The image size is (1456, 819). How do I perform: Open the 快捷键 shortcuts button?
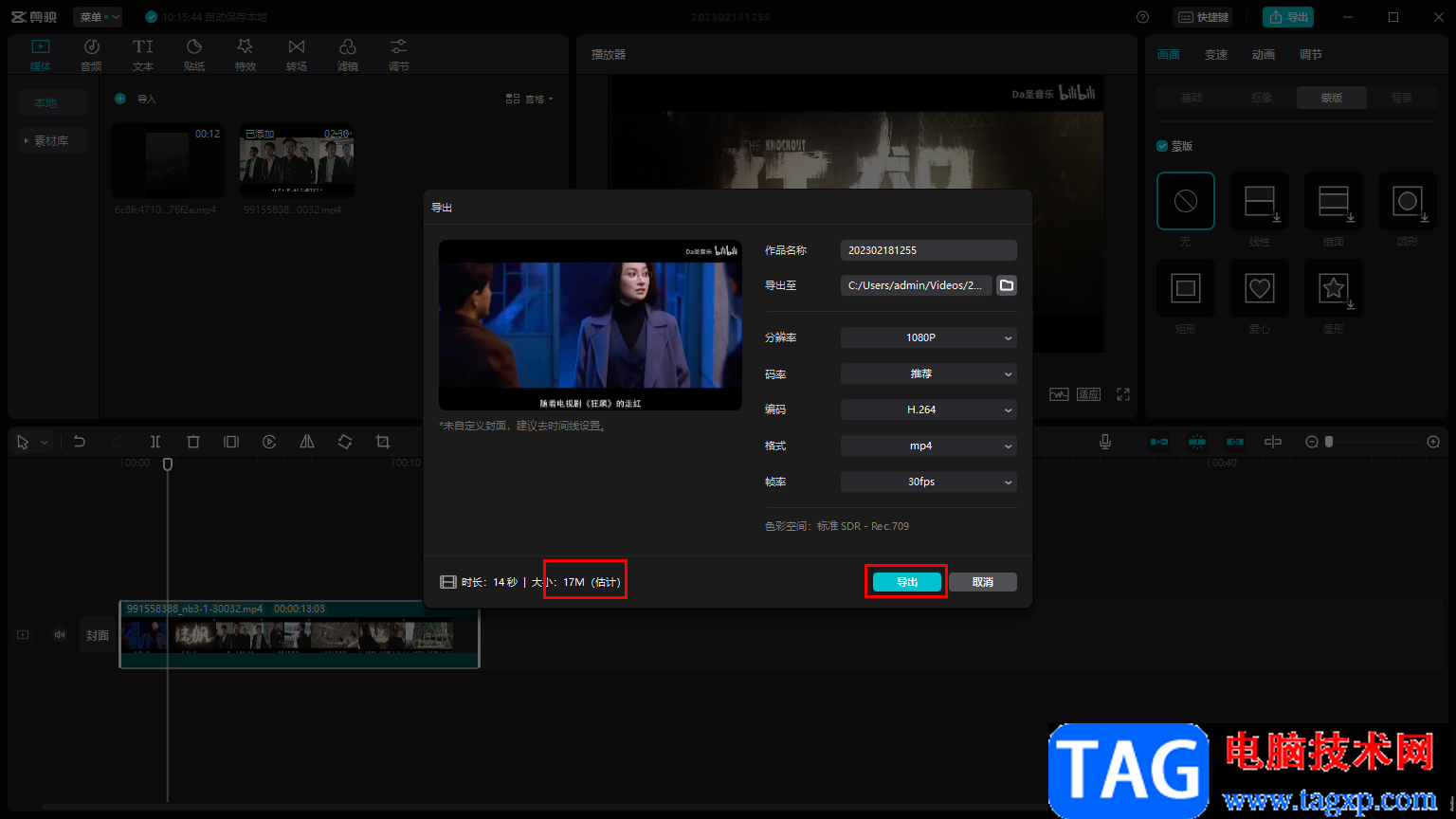click(x=1203, y=17)
